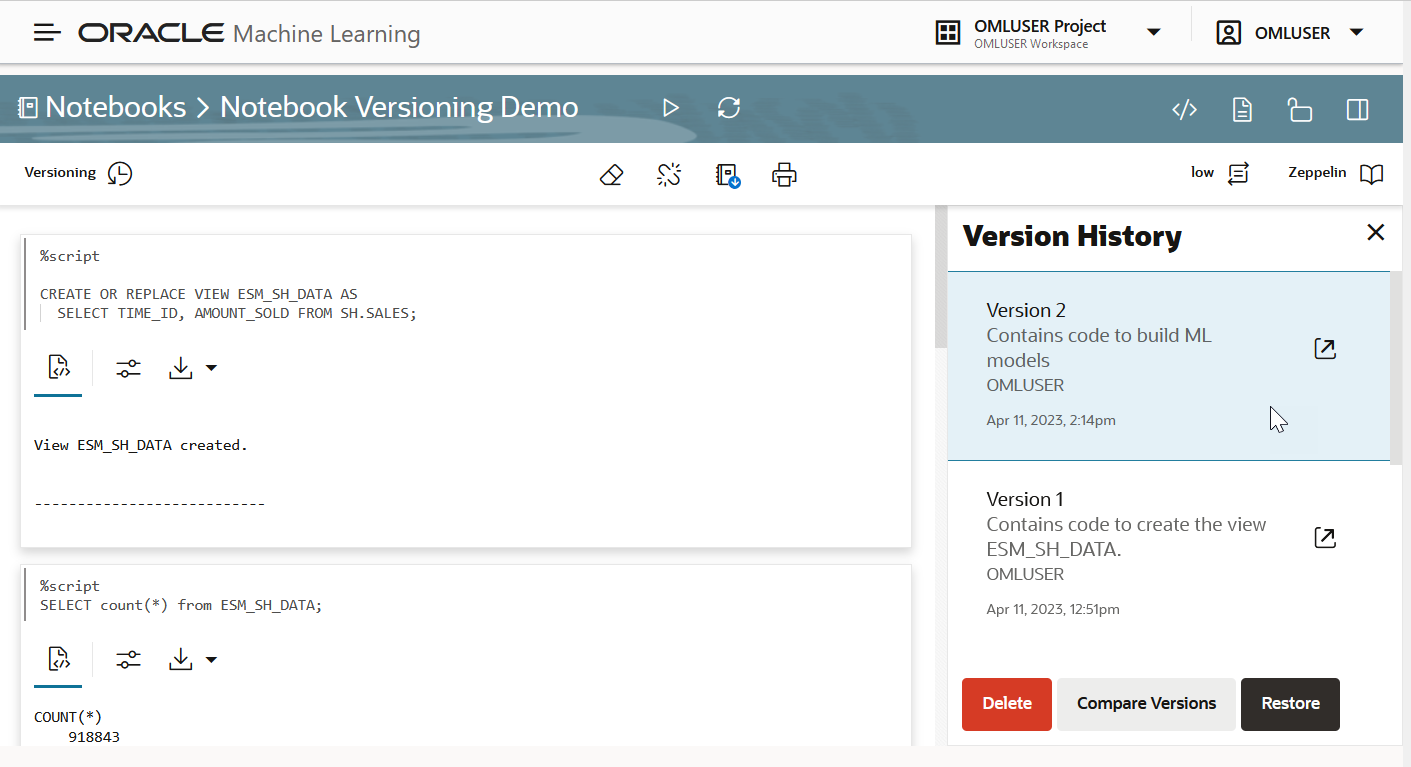1411x767 pixels.
Task: Select second paragraph's code result tab
Action: [58, 659]
